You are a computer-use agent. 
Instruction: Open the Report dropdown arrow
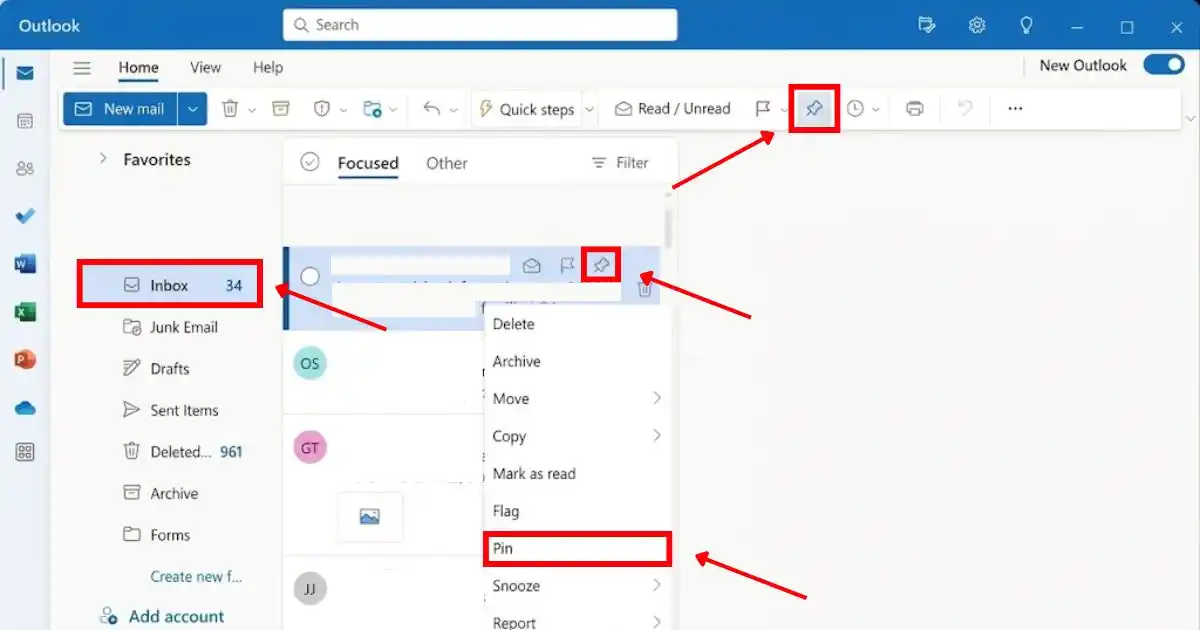click(x=343, y=110)
